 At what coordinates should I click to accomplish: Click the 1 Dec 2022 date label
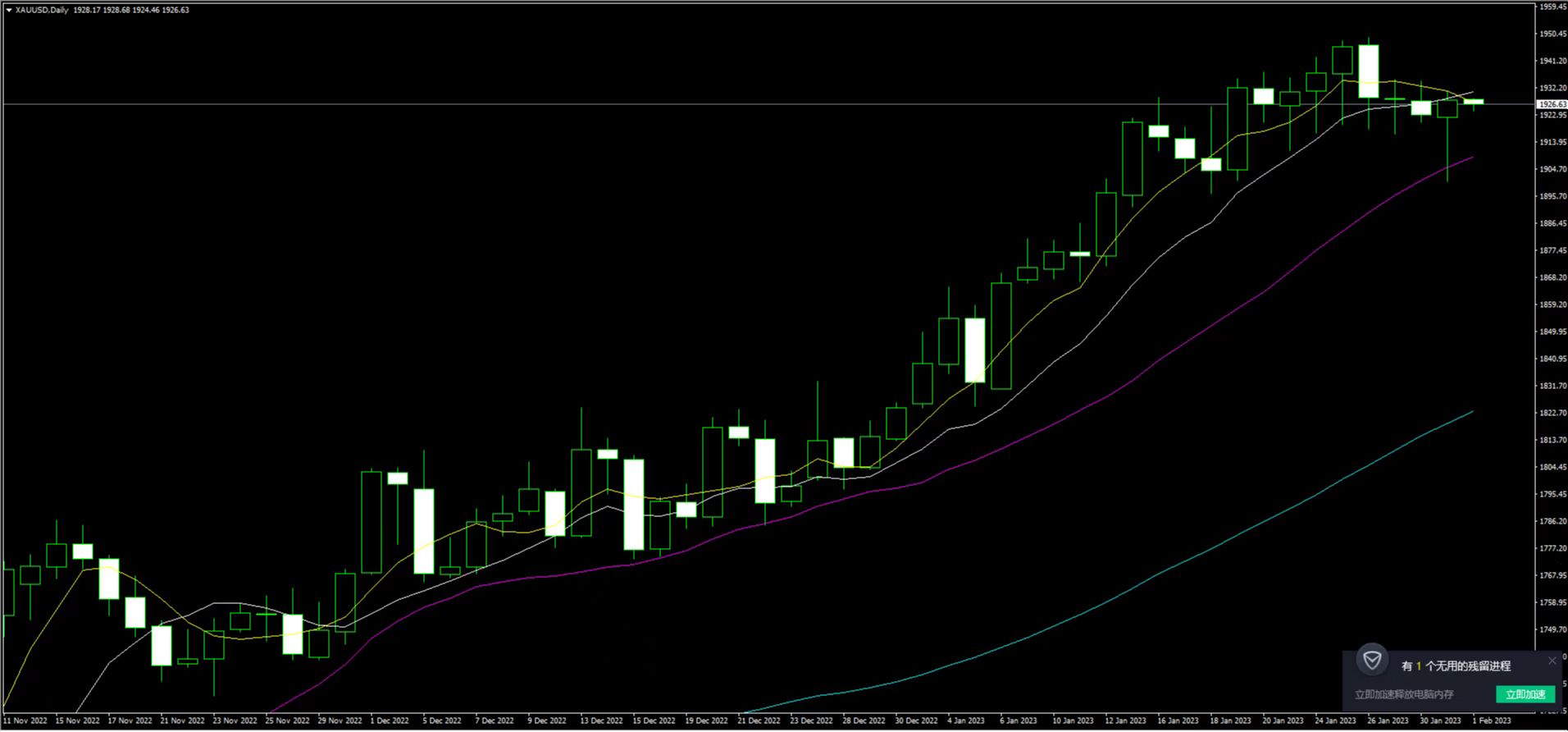click(390, 721)
